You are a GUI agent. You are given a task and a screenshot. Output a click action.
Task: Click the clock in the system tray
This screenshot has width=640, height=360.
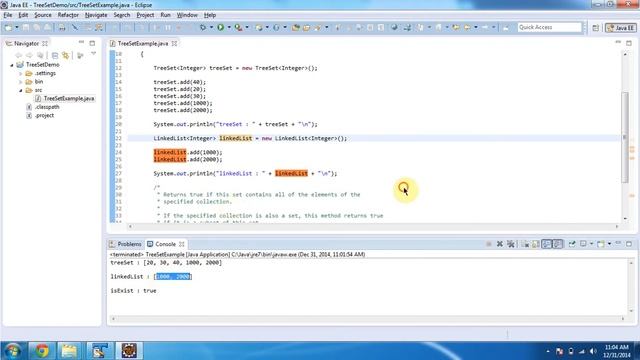click(x=617, y=351)
